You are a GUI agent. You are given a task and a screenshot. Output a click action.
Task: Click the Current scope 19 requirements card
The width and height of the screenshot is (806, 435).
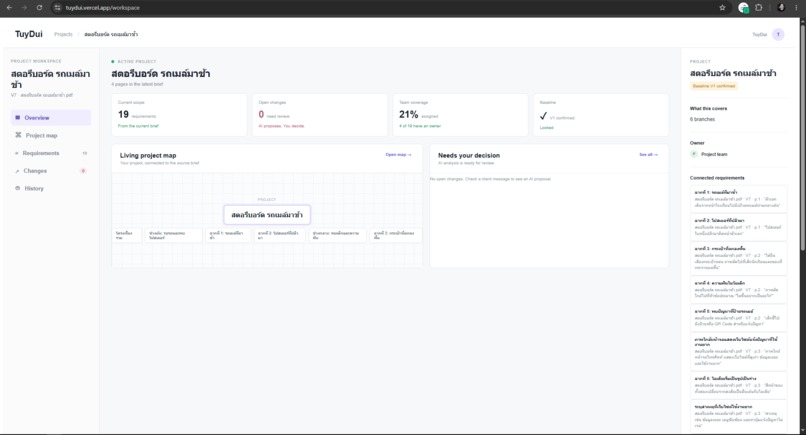(179, 115)
